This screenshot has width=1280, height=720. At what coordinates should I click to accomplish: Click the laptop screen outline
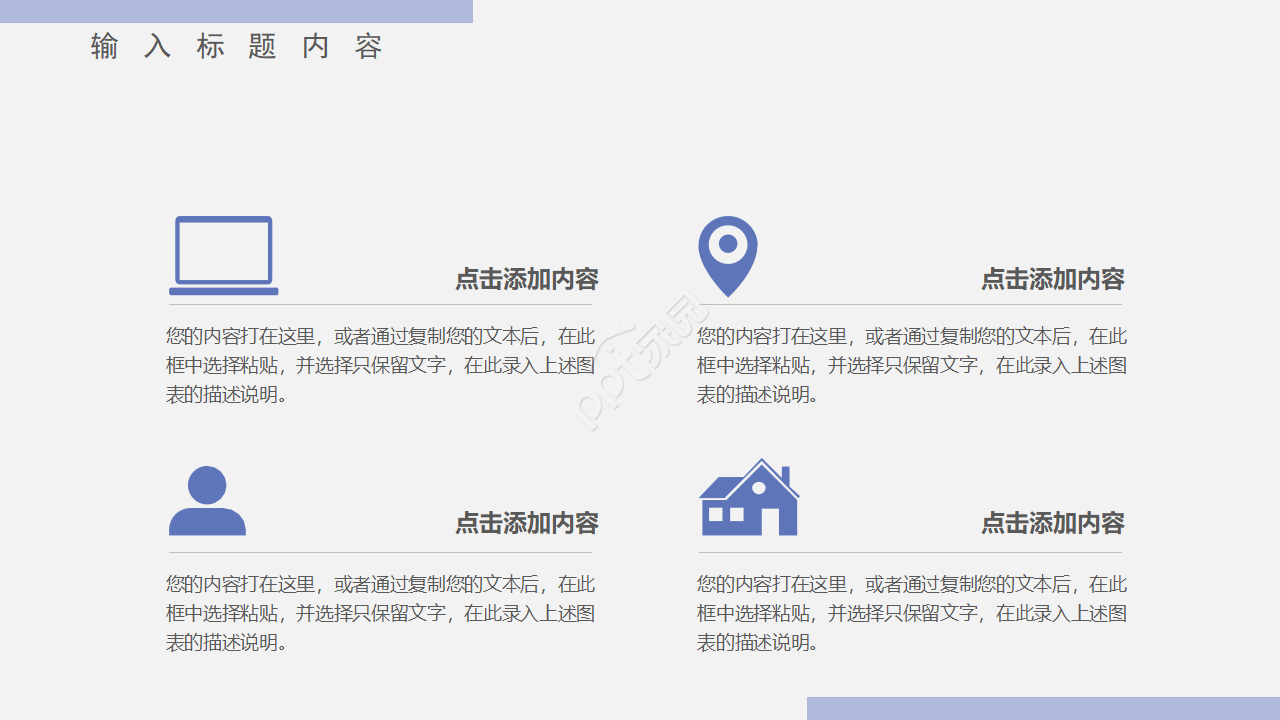(x=223, y=248)
